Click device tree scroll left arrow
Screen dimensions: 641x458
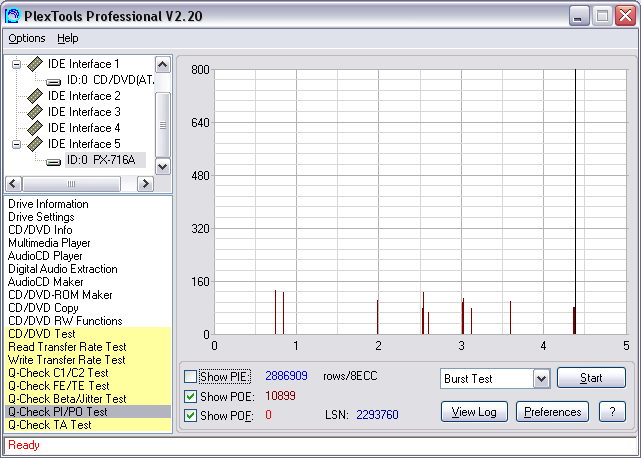click(x=13, y=184)
